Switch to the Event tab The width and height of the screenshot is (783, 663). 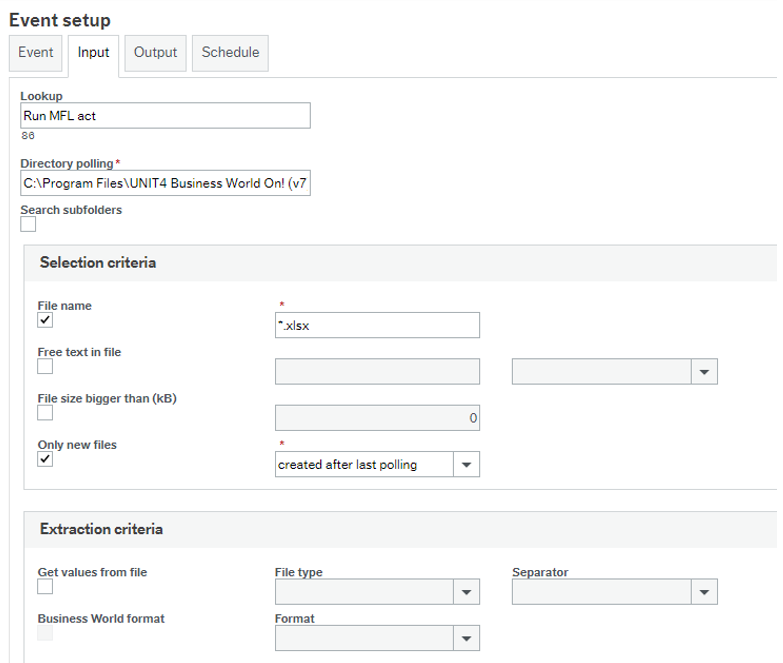[35, 53]
